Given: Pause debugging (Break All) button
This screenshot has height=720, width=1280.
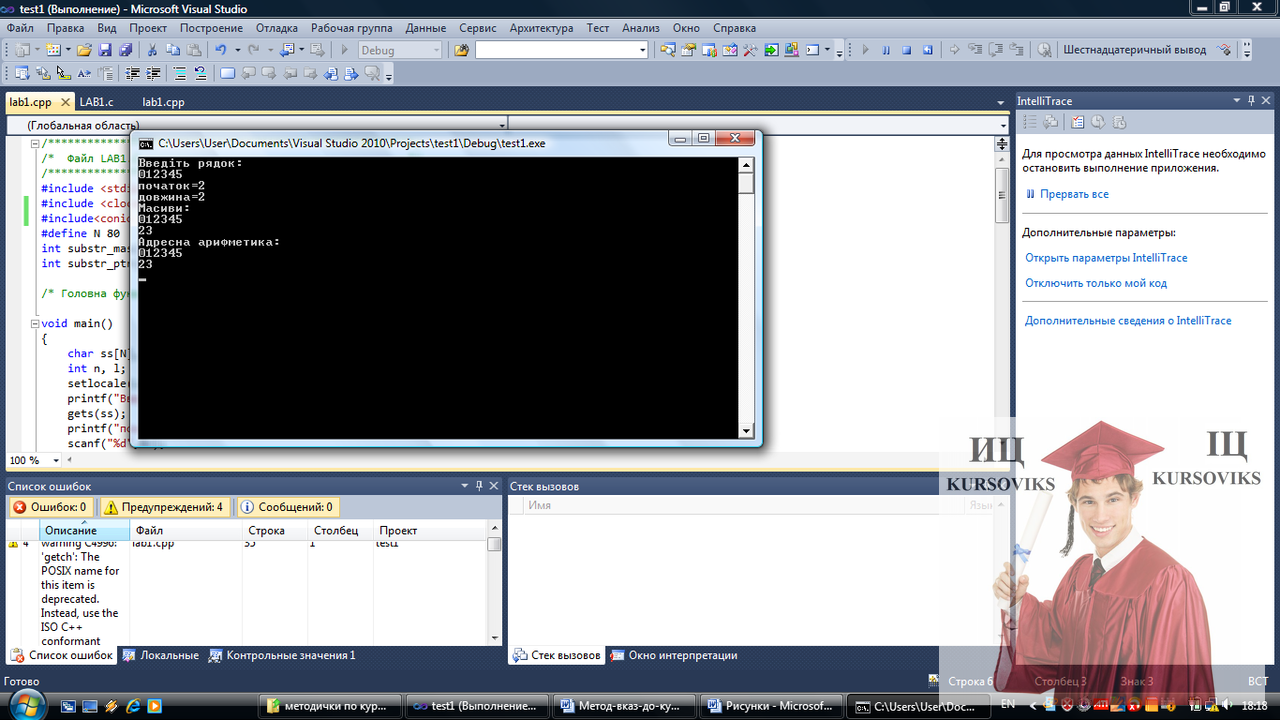Looking at the screenshot, I should click(x=886, y=50).
